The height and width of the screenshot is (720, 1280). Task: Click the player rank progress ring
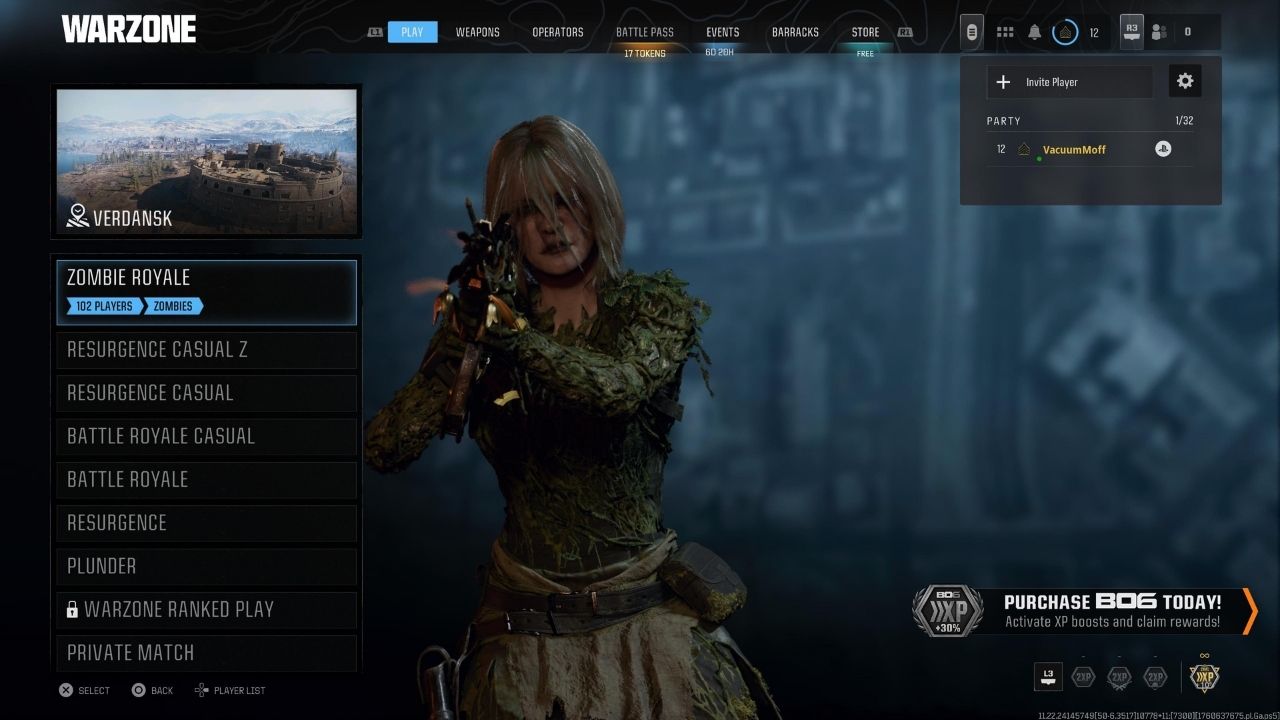1064,32
